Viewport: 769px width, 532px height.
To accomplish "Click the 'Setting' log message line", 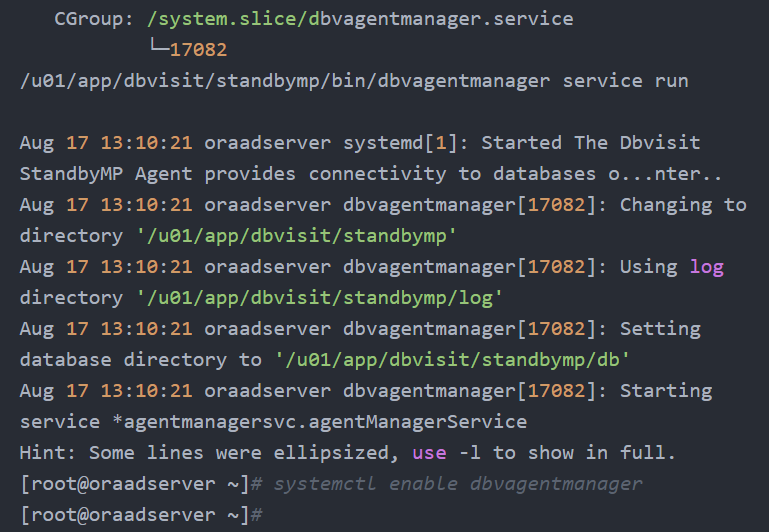I will coord(360,329).
